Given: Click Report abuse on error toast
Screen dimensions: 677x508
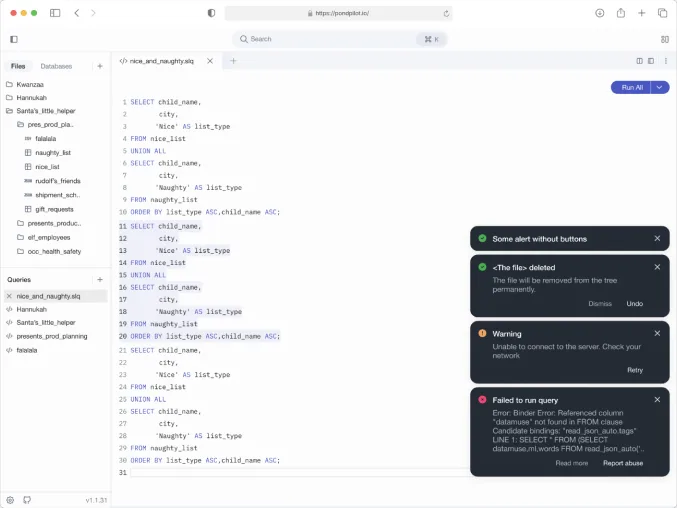Looking at the screenshot, I should [x=623, y=463].
